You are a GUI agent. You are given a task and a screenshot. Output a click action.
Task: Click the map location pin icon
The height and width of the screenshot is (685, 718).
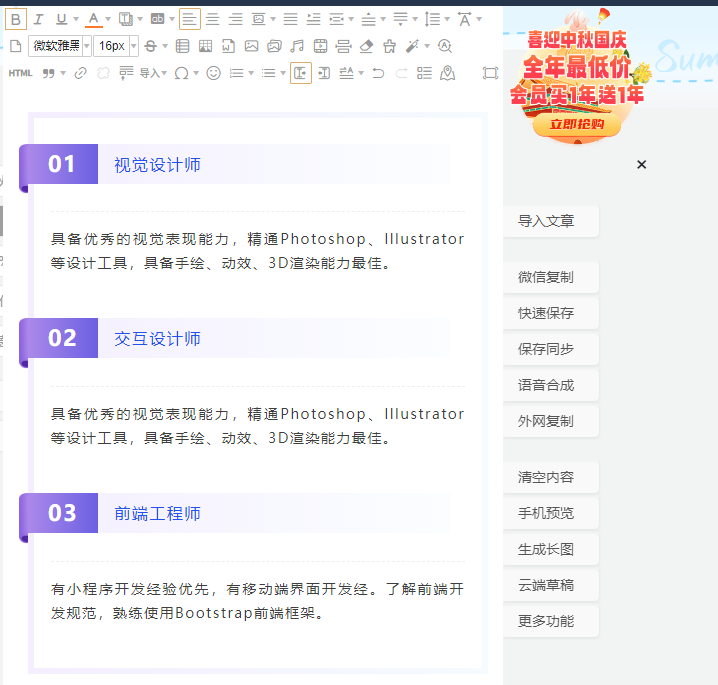(447, 73)
